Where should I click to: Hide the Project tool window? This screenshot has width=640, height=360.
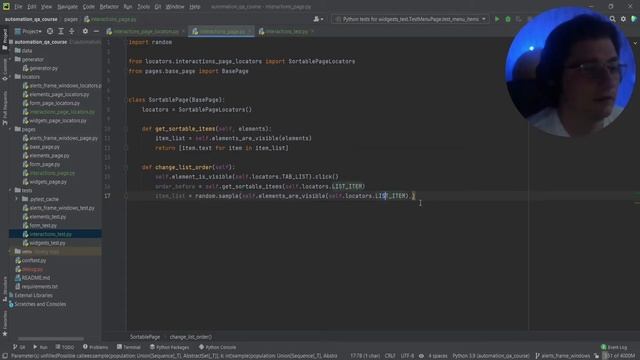(96, 31)
